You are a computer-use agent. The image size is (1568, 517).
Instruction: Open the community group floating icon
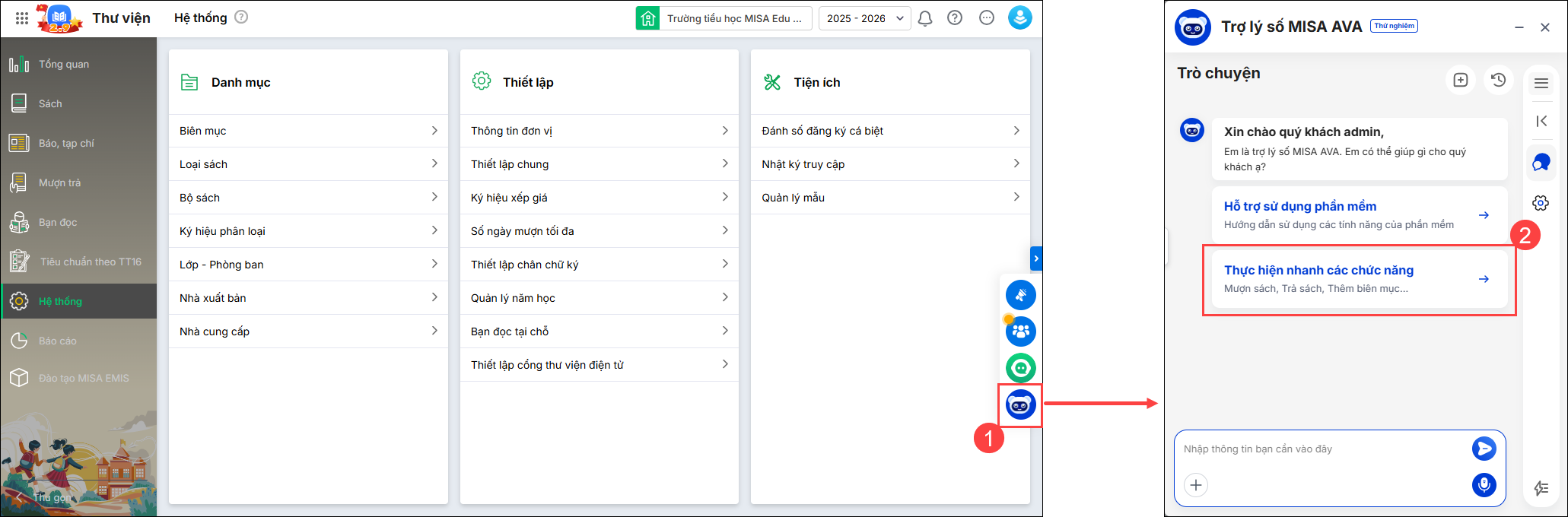point(1020,331)
